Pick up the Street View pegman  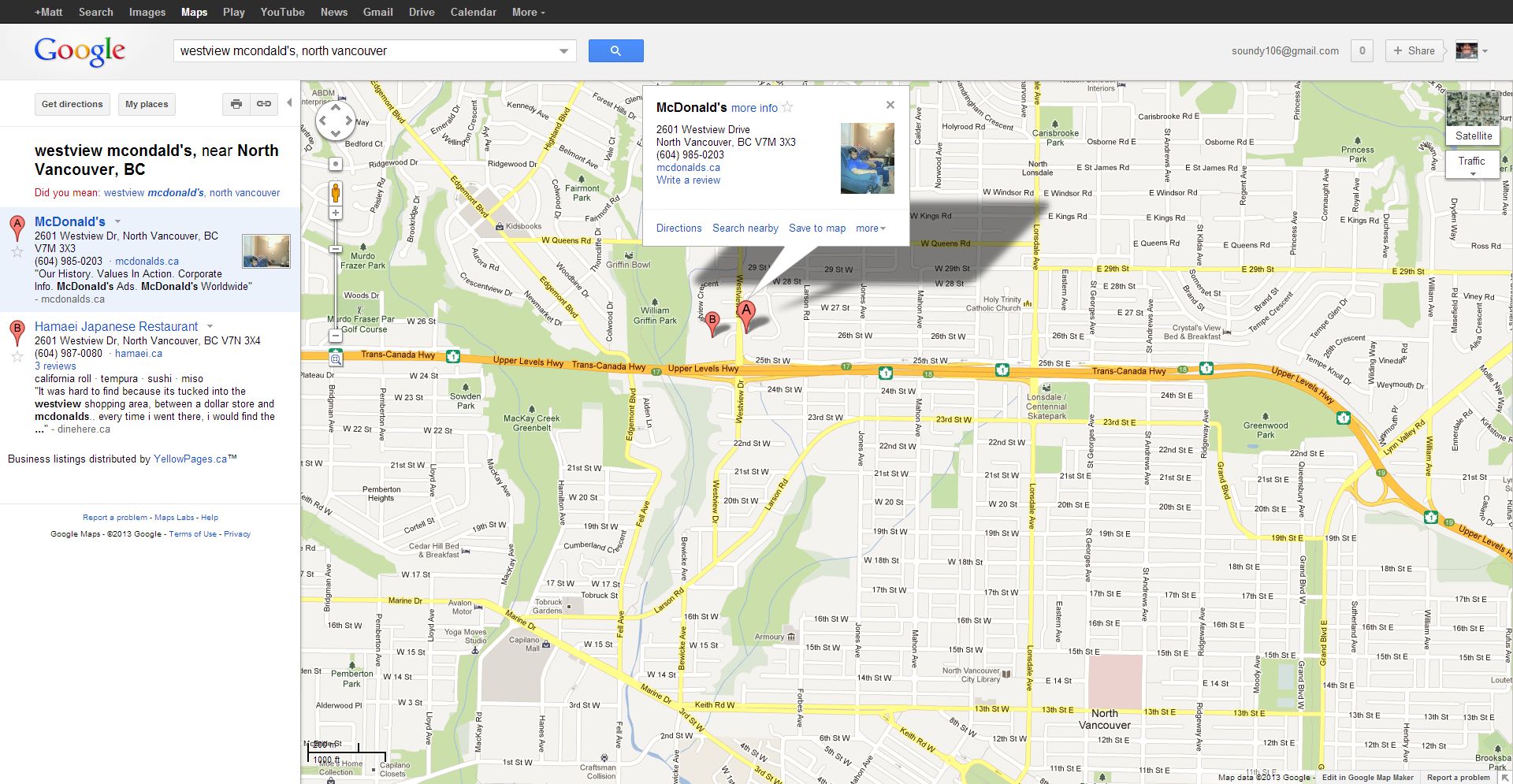pos(336,193)
